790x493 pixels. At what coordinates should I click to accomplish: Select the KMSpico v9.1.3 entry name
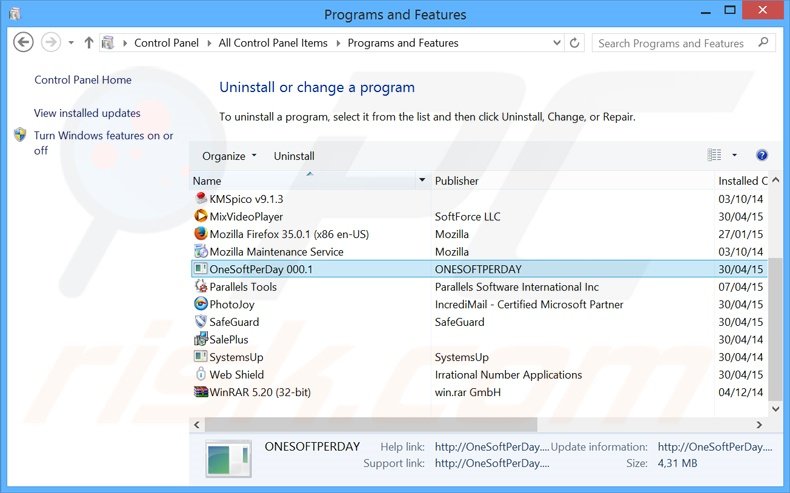click(x=246, y=199)
